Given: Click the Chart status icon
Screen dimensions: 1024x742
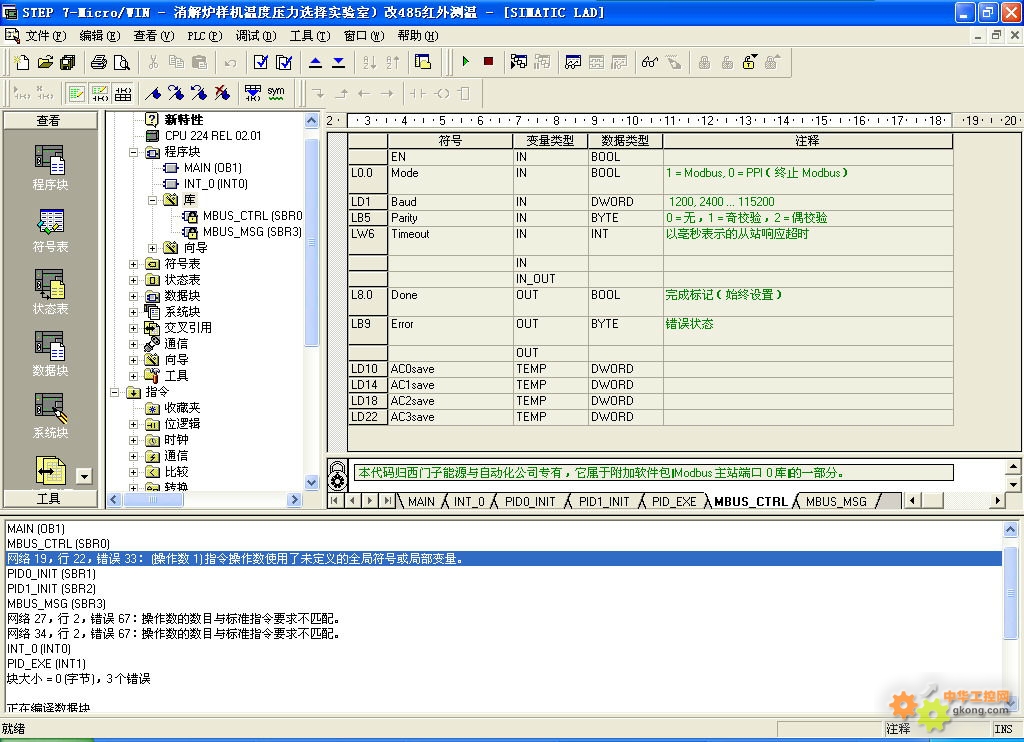Looking at the screenshot, I should [573, 62].
